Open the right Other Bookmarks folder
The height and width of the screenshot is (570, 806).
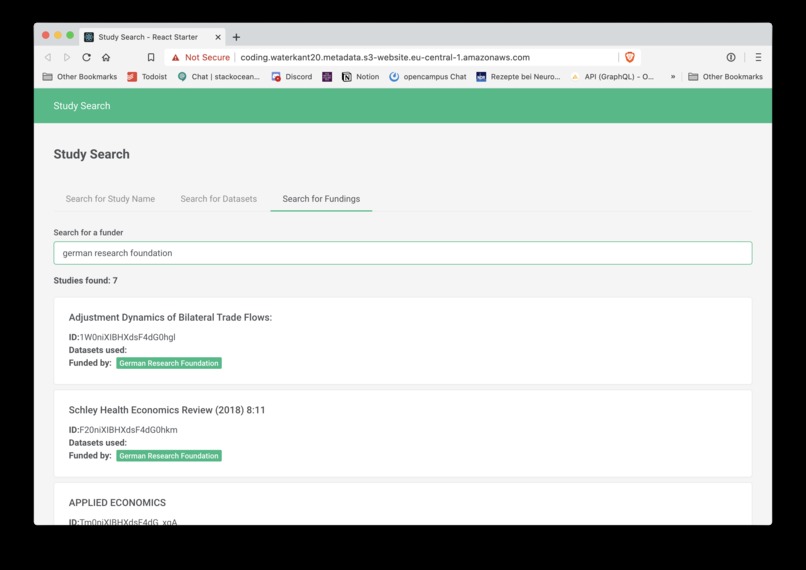pyautogui.click(x=725, y=77)
